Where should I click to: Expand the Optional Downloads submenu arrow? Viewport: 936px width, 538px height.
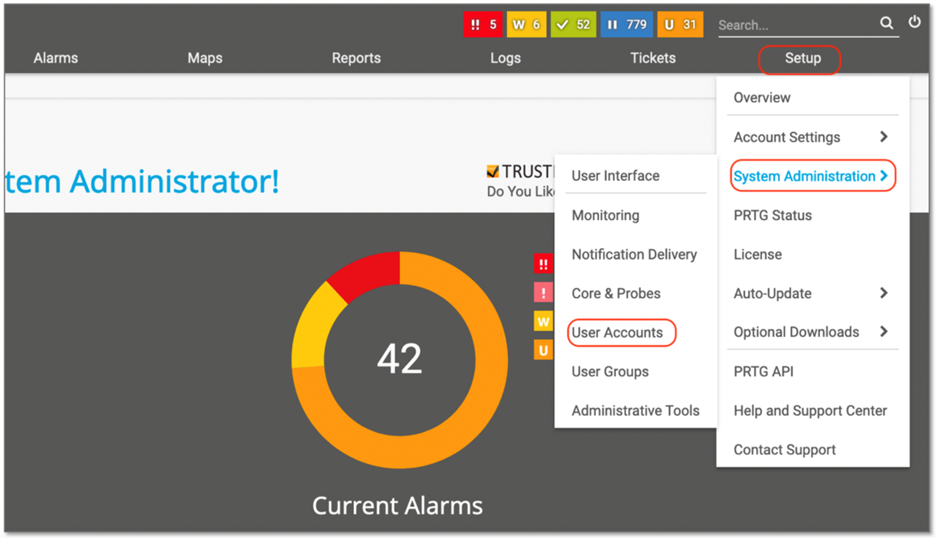point(883,332)
